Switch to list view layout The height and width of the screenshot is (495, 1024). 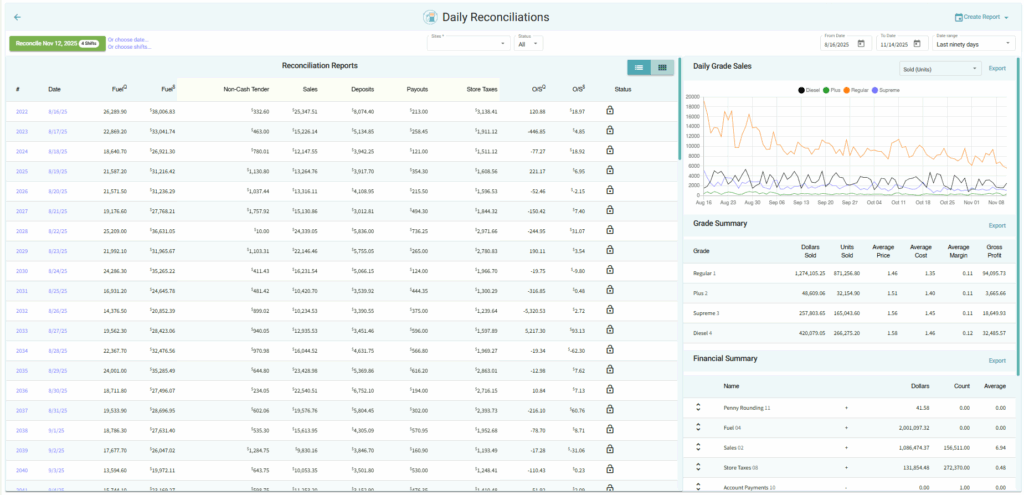point(637,67)
